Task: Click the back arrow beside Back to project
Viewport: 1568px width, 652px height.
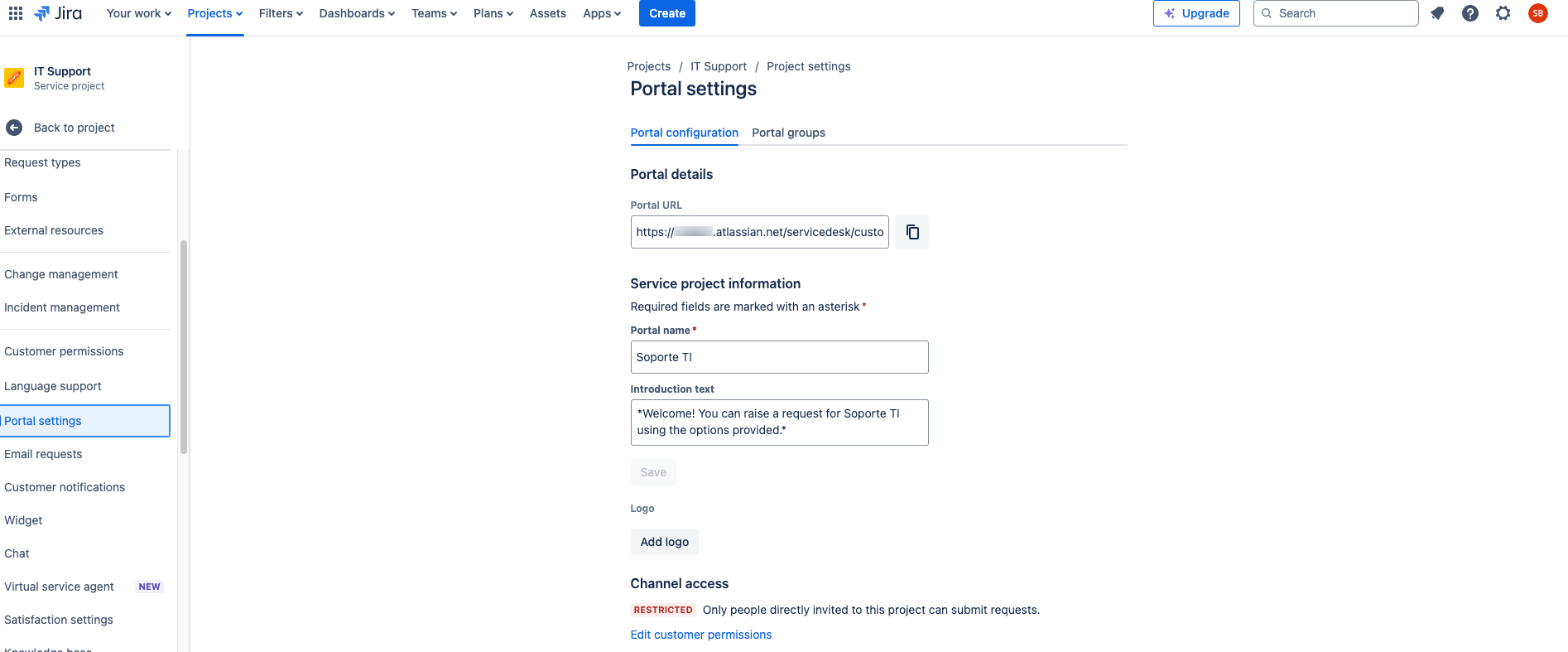Action: (x=14, y=128)
